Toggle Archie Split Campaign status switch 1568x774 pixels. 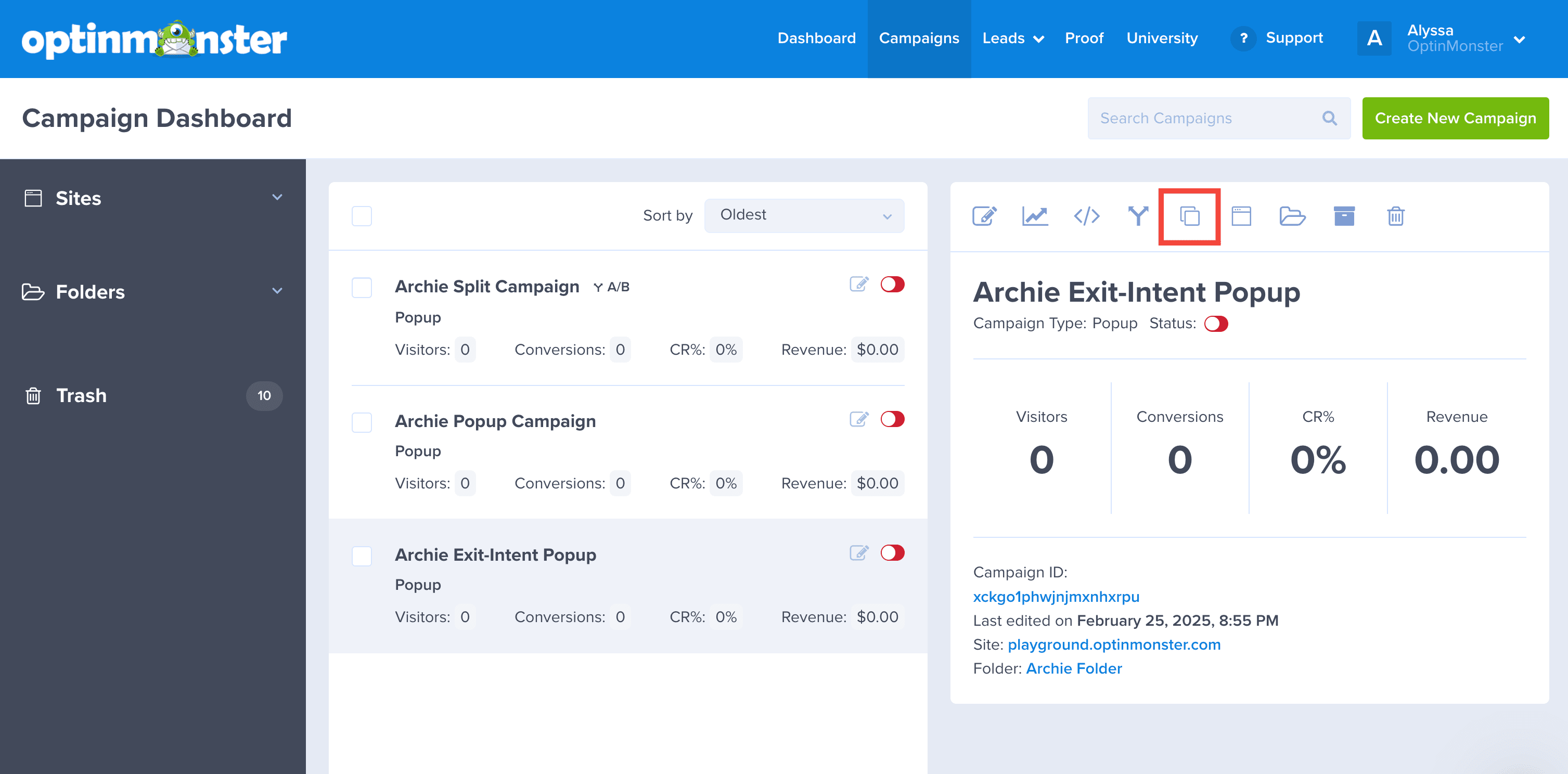click(892, 284)
